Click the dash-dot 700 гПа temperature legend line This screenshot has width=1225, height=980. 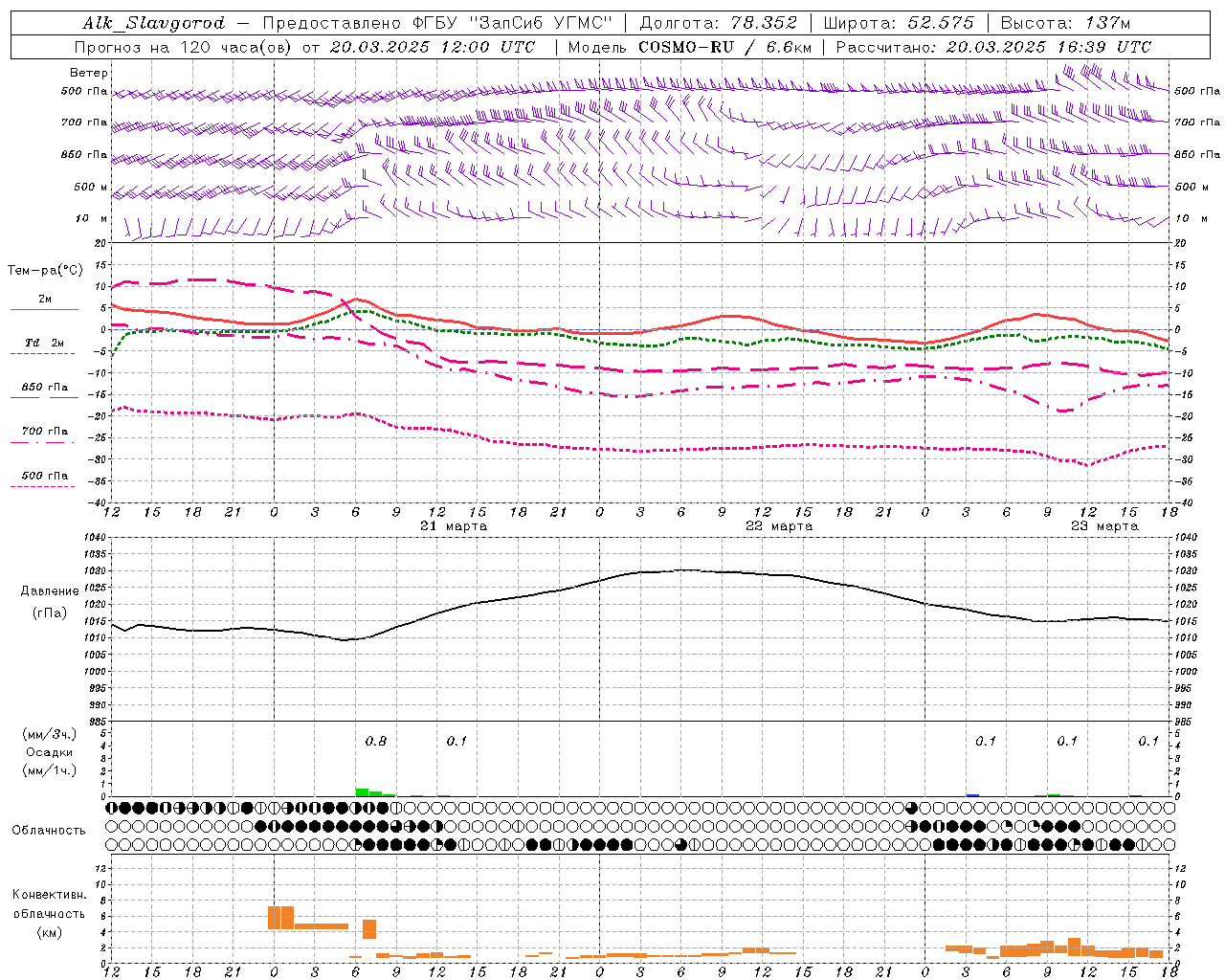42,442
